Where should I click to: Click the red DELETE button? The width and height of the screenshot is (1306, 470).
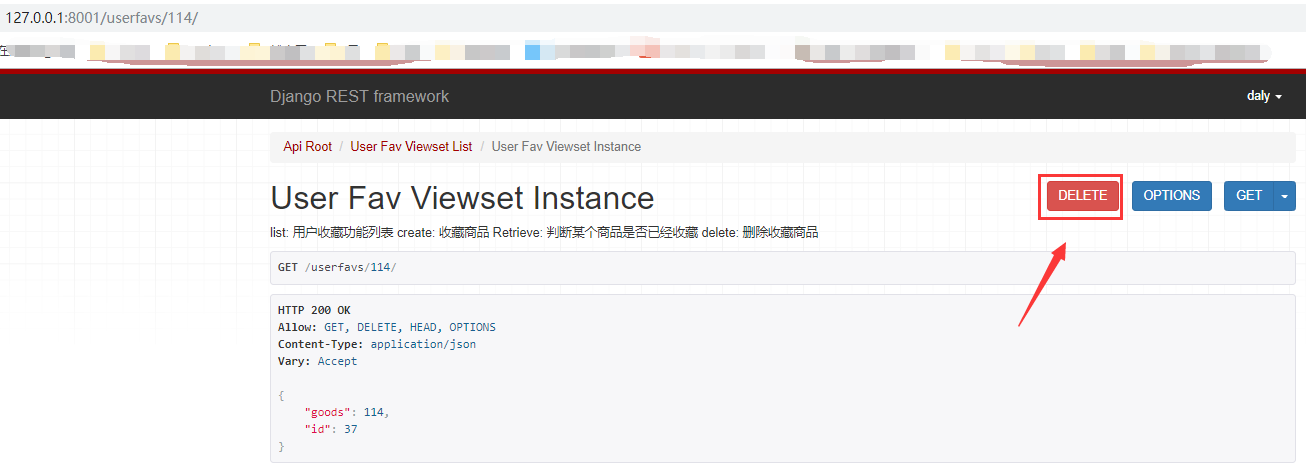click(x=1083, y=196)
